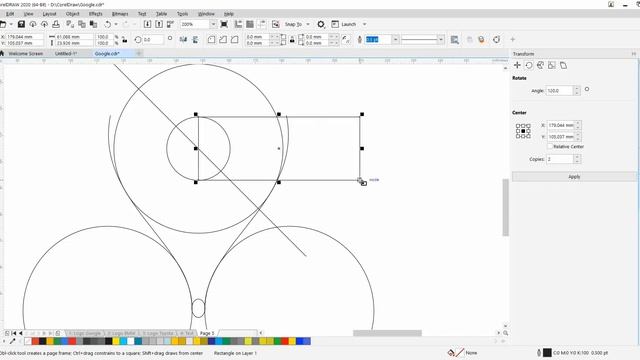This screenshot has width=640, height=360.
Task: Click the vertical scrollbar thumb of the canvas
Action: click(505, 207)
